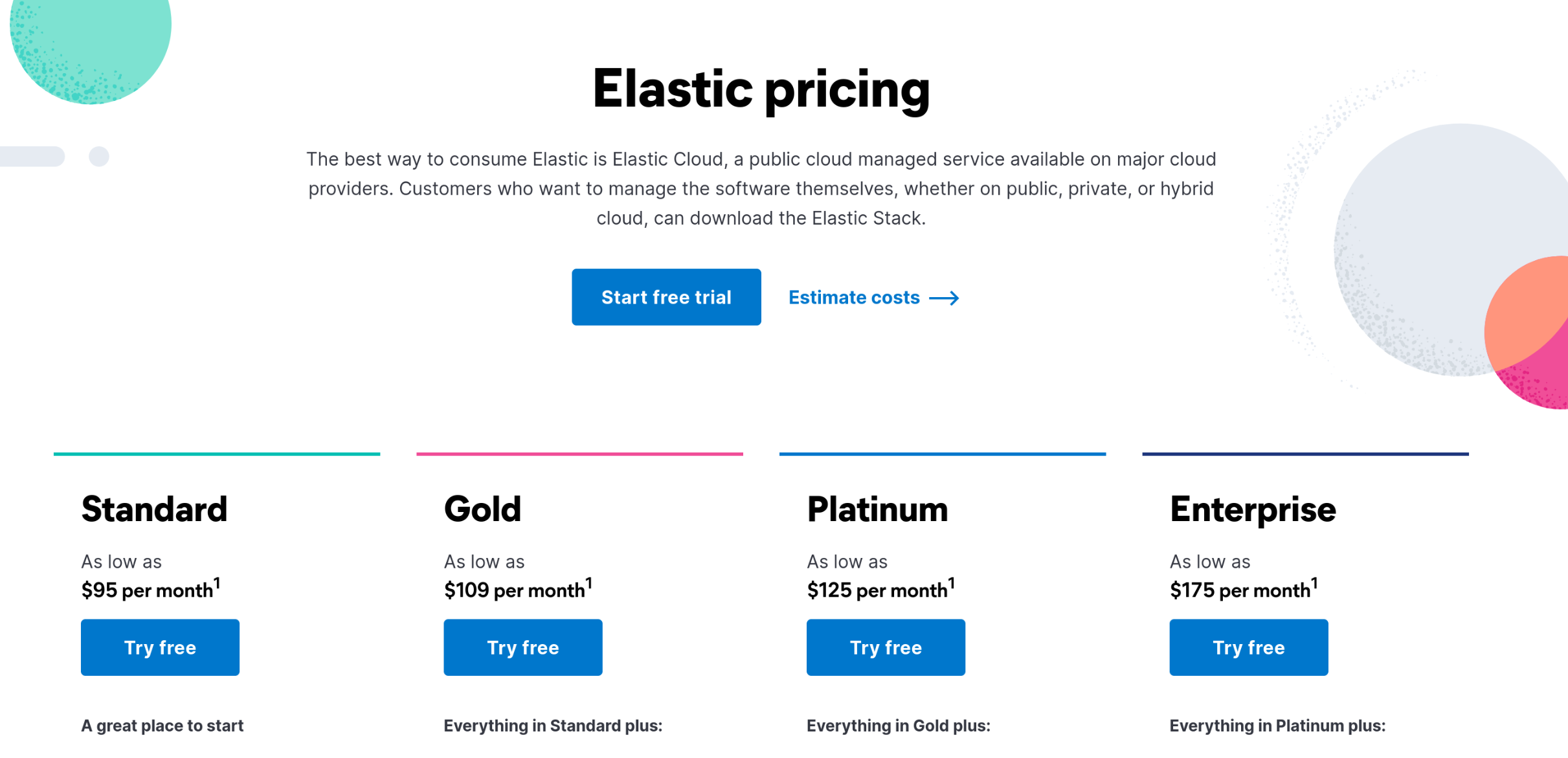Viewport: 1568px width, 758px height.
Task: Click the arrow icon beside Estimate costs
Action: click(944, 298)
